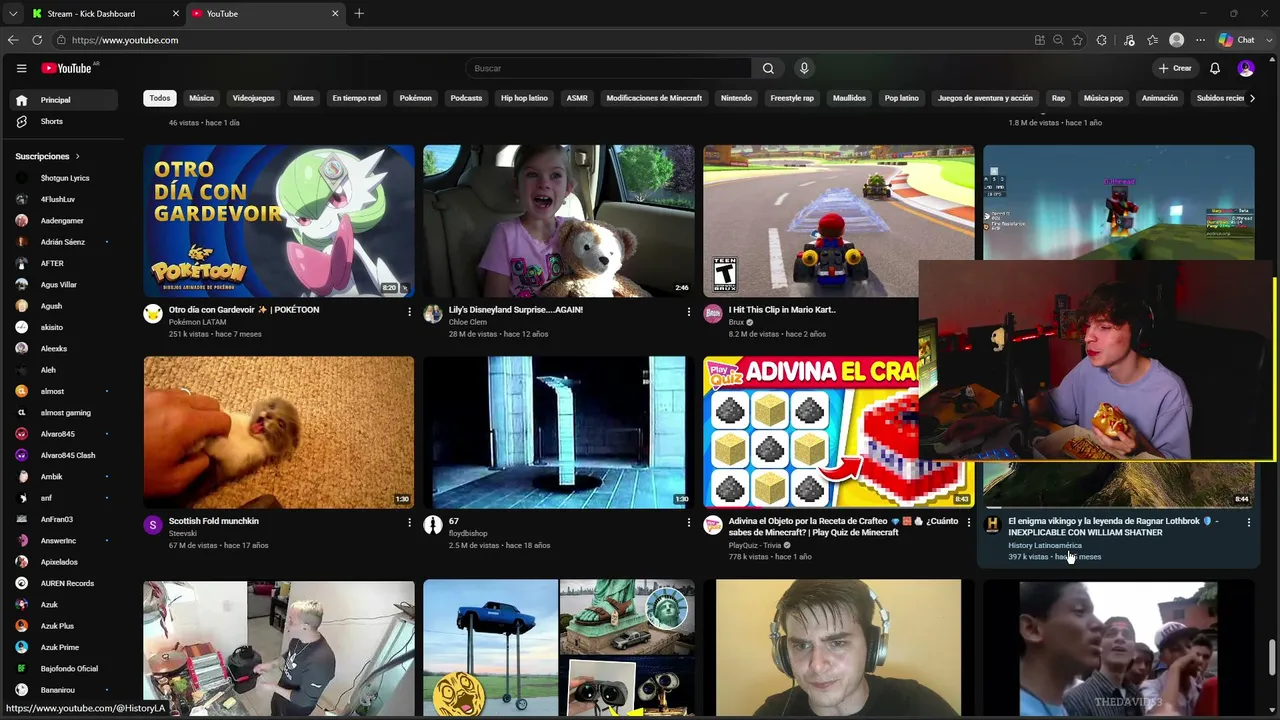Select the ASMR category chip

pyautogui.click(x=577, y=98)
